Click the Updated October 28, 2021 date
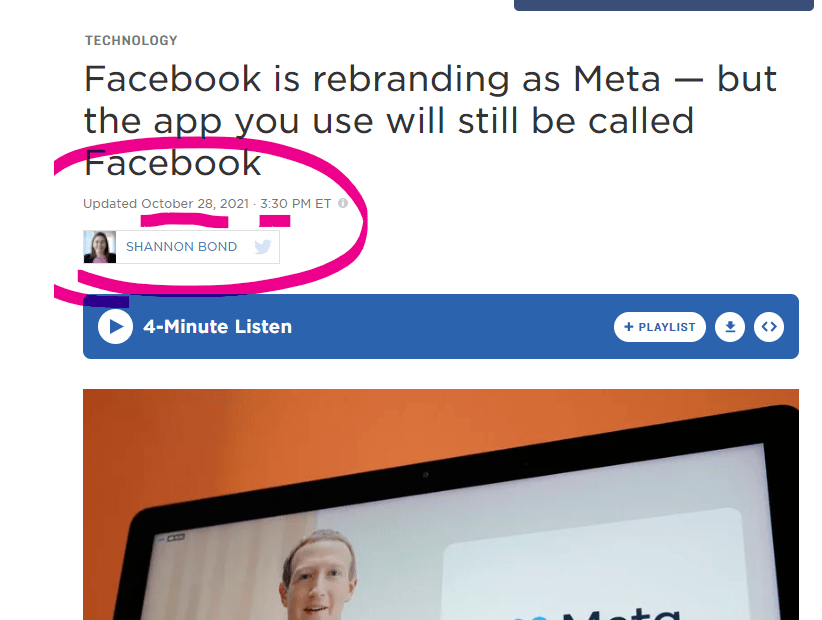 pos(166,203)
